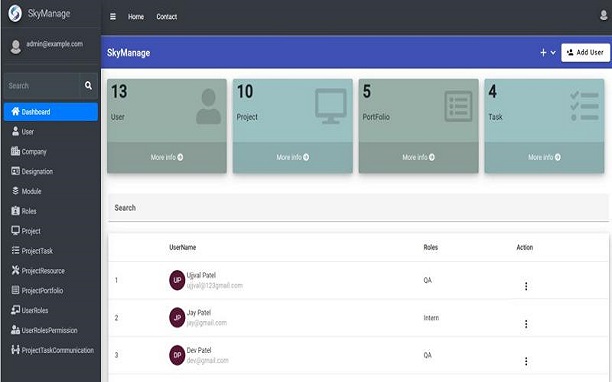Click the SkyManage title in blue header
Screen dimensions: 612x382
[x=128, y=53]
